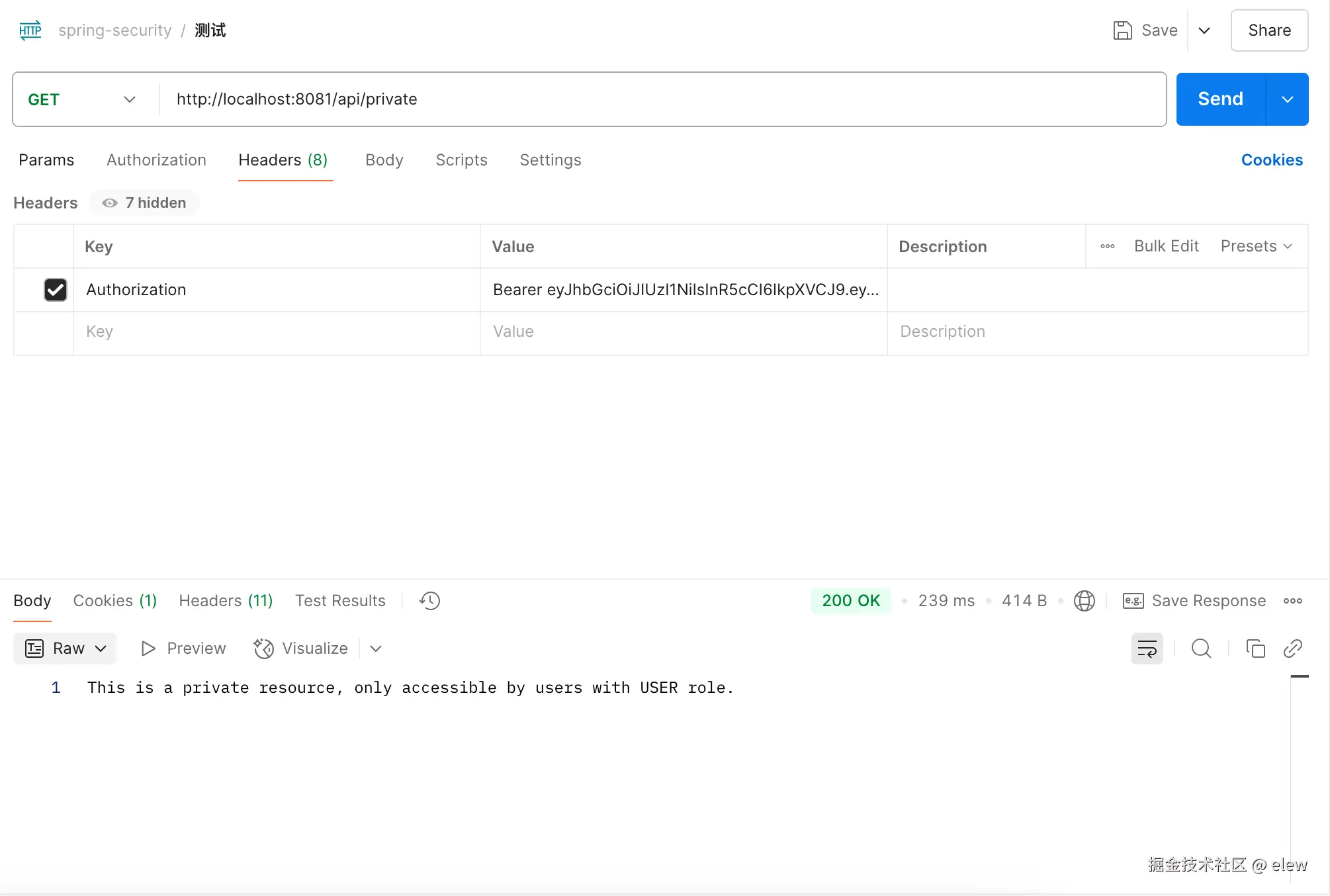Click the search response magnifier icon

pyautogui.click(x=1201, y=649)
